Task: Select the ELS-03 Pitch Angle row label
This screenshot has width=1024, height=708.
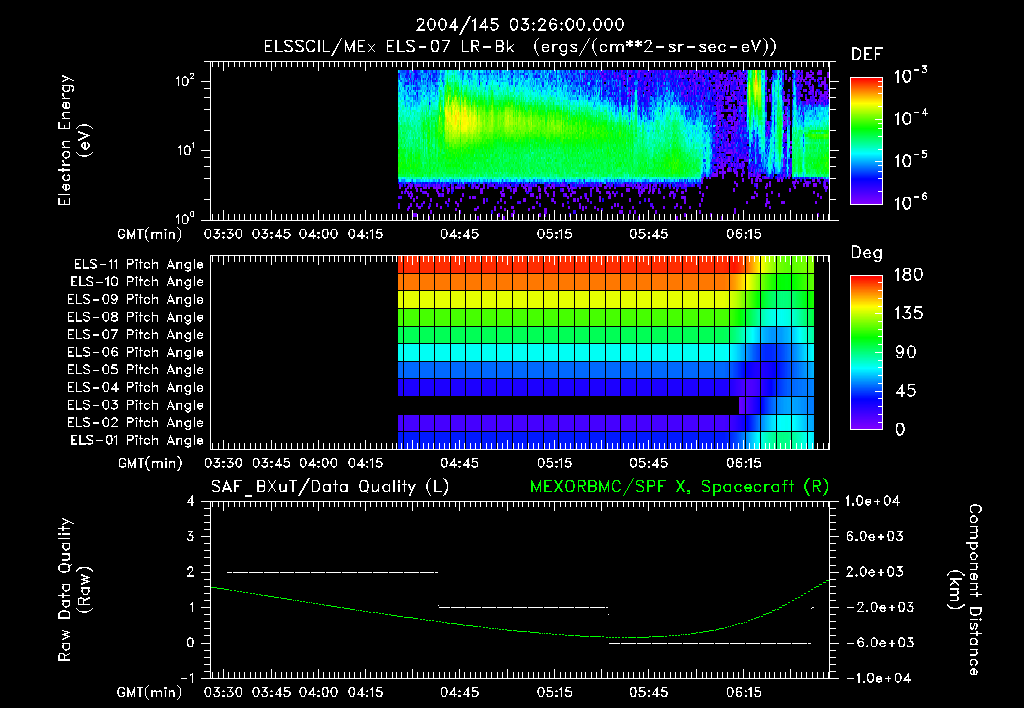Action: [x=135, y=405]
